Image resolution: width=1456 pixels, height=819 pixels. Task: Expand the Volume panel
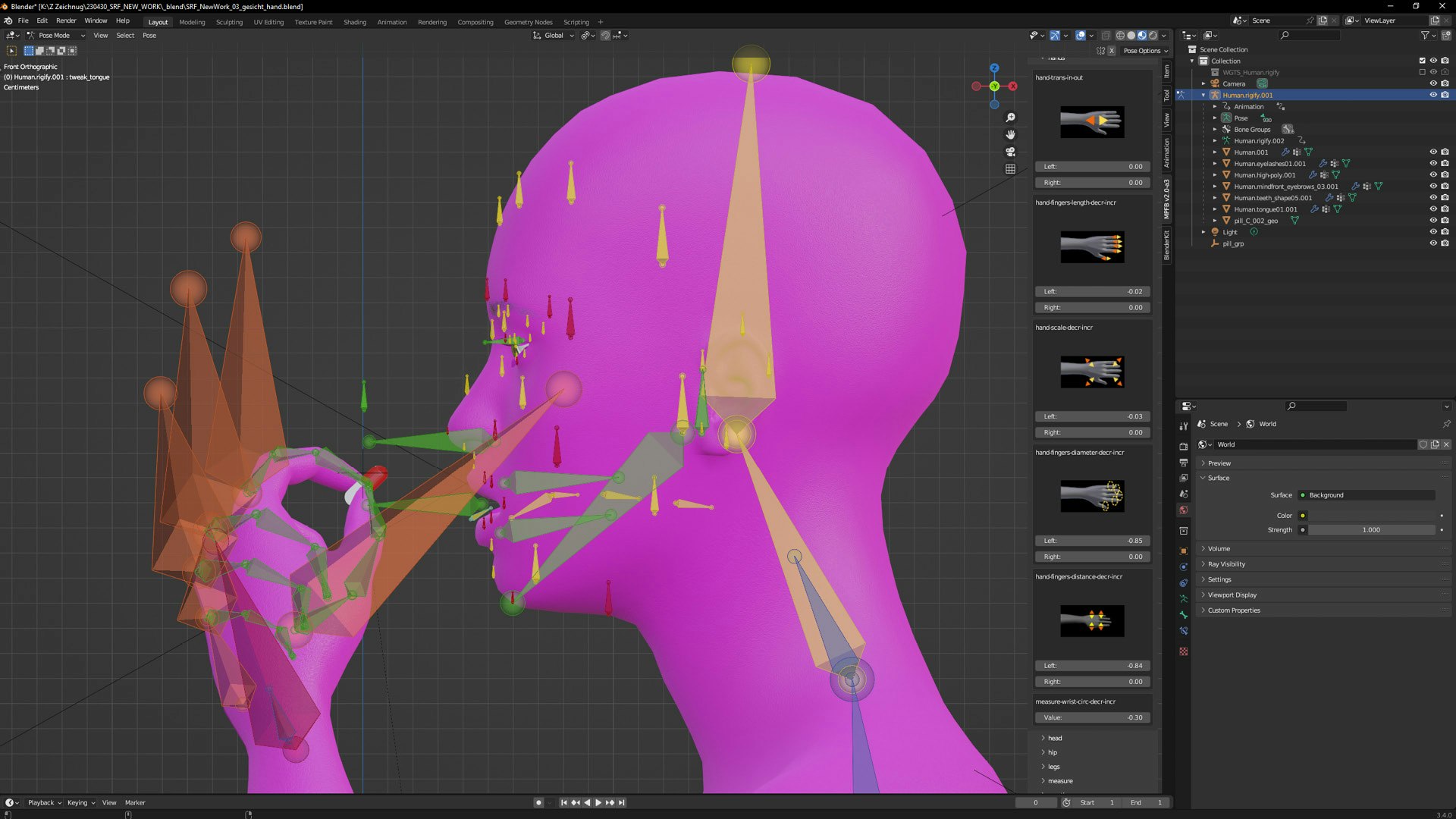1219,548
